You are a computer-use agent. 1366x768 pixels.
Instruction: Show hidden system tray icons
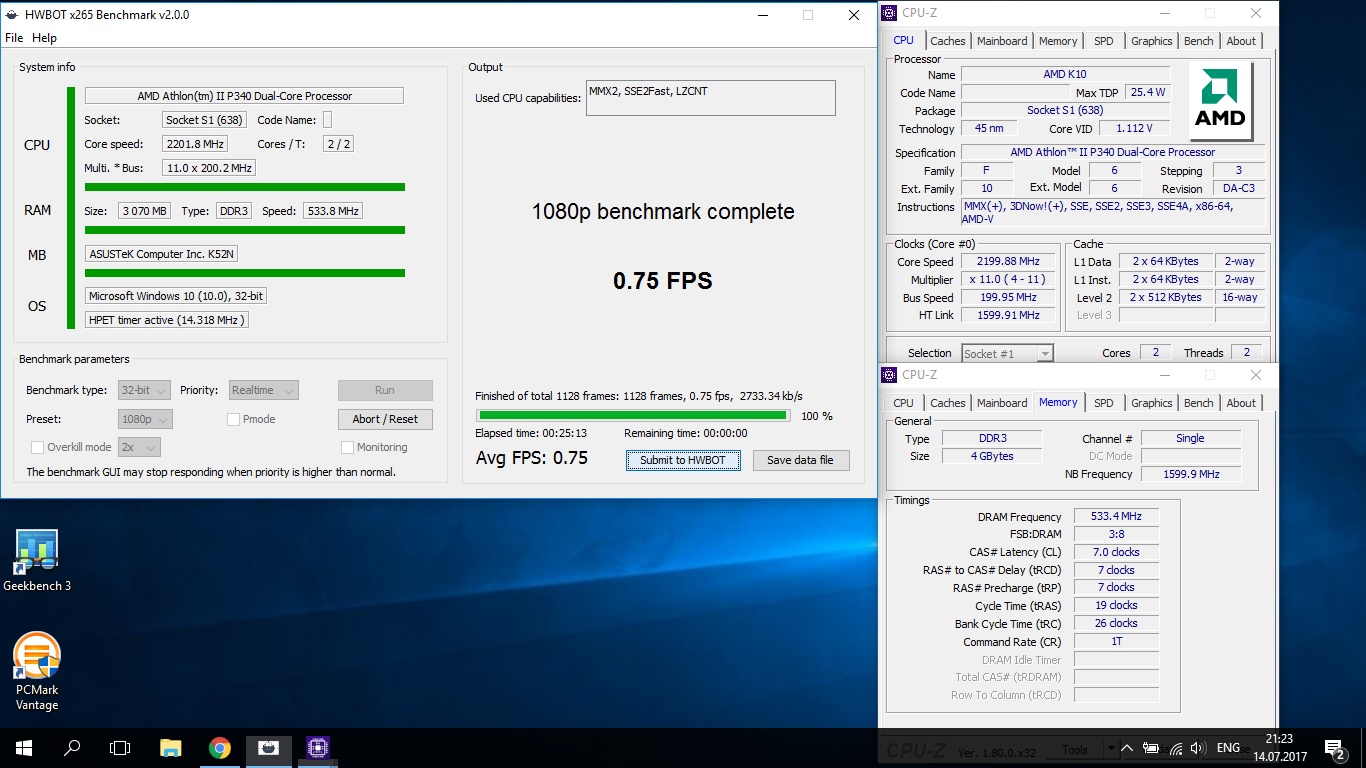(x=1127, y=748)
